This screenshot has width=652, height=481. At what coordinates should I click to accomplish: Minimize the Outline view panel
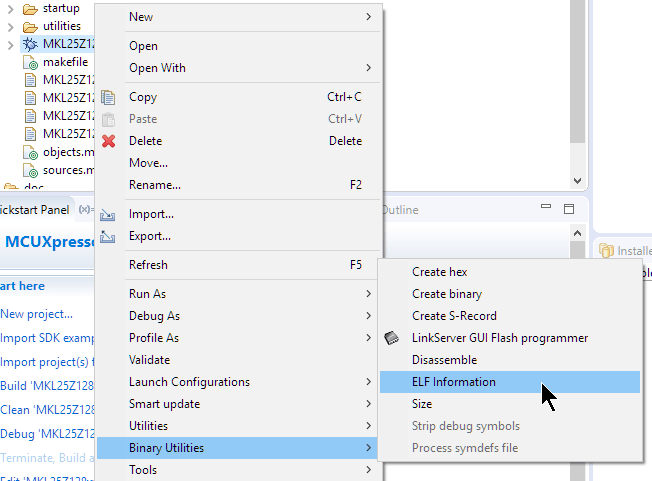point(546,206)
